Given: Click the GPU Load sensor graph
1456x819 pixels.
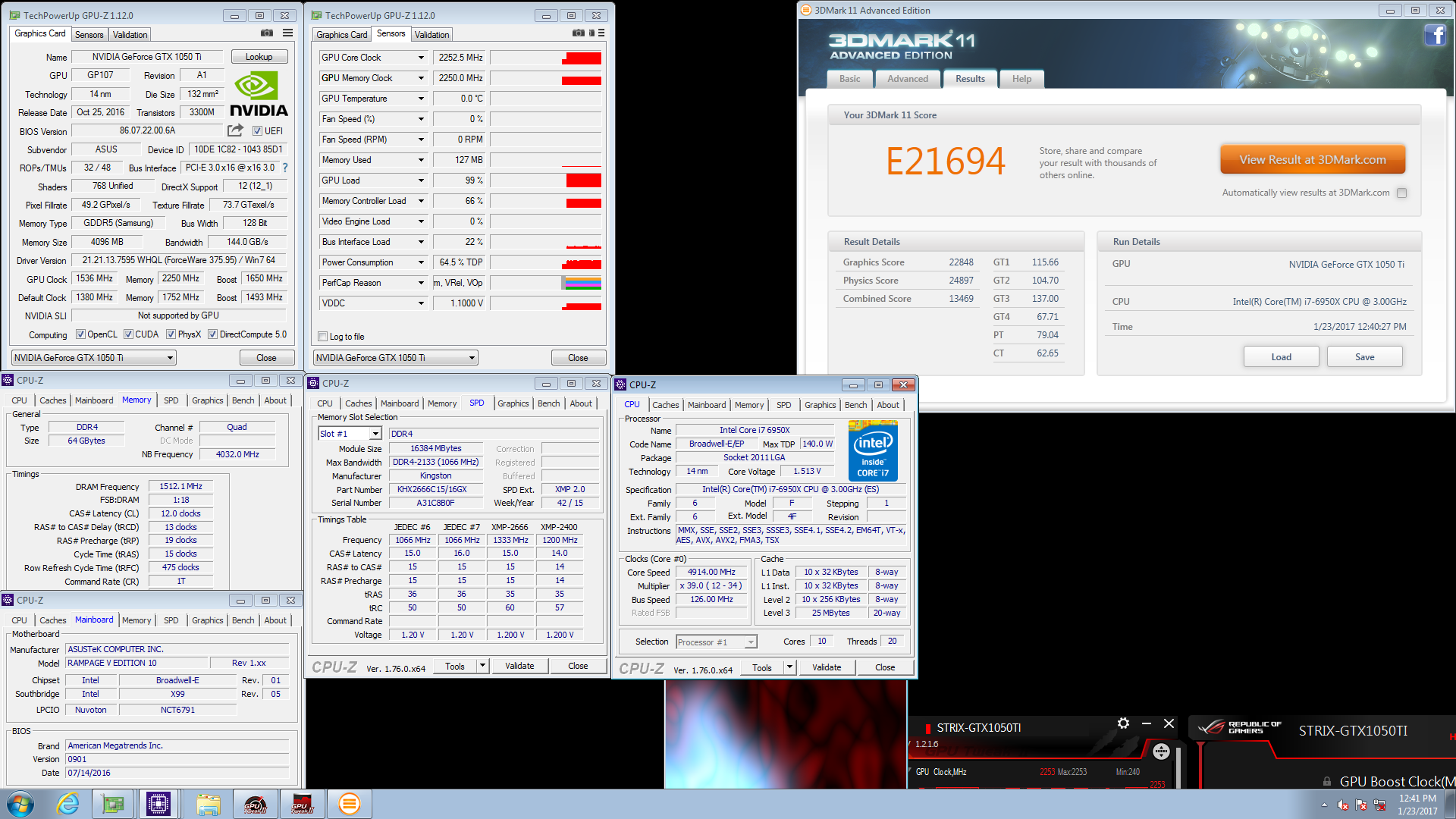Looking at the screenshot, I should point(546,180).
